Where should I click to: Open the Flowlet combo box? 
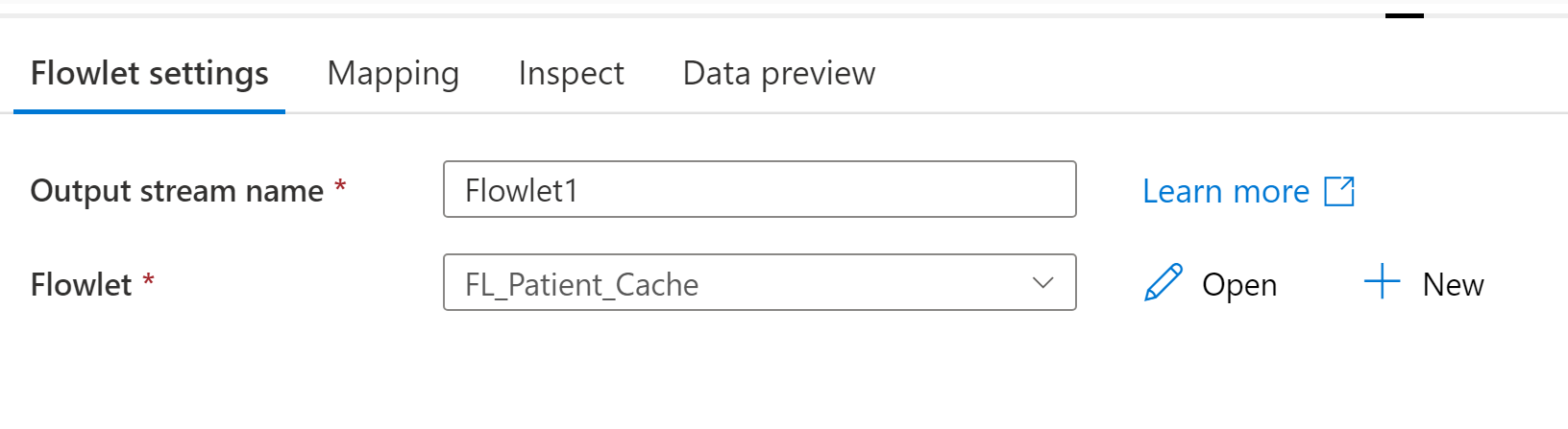pyautogui.click(x=759, y=283)
